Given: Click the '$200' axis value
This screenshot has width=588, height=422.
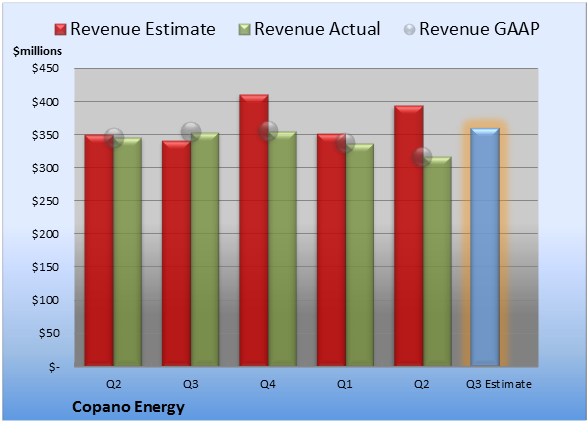Looking at the screenshot, I should coord(45,234).
